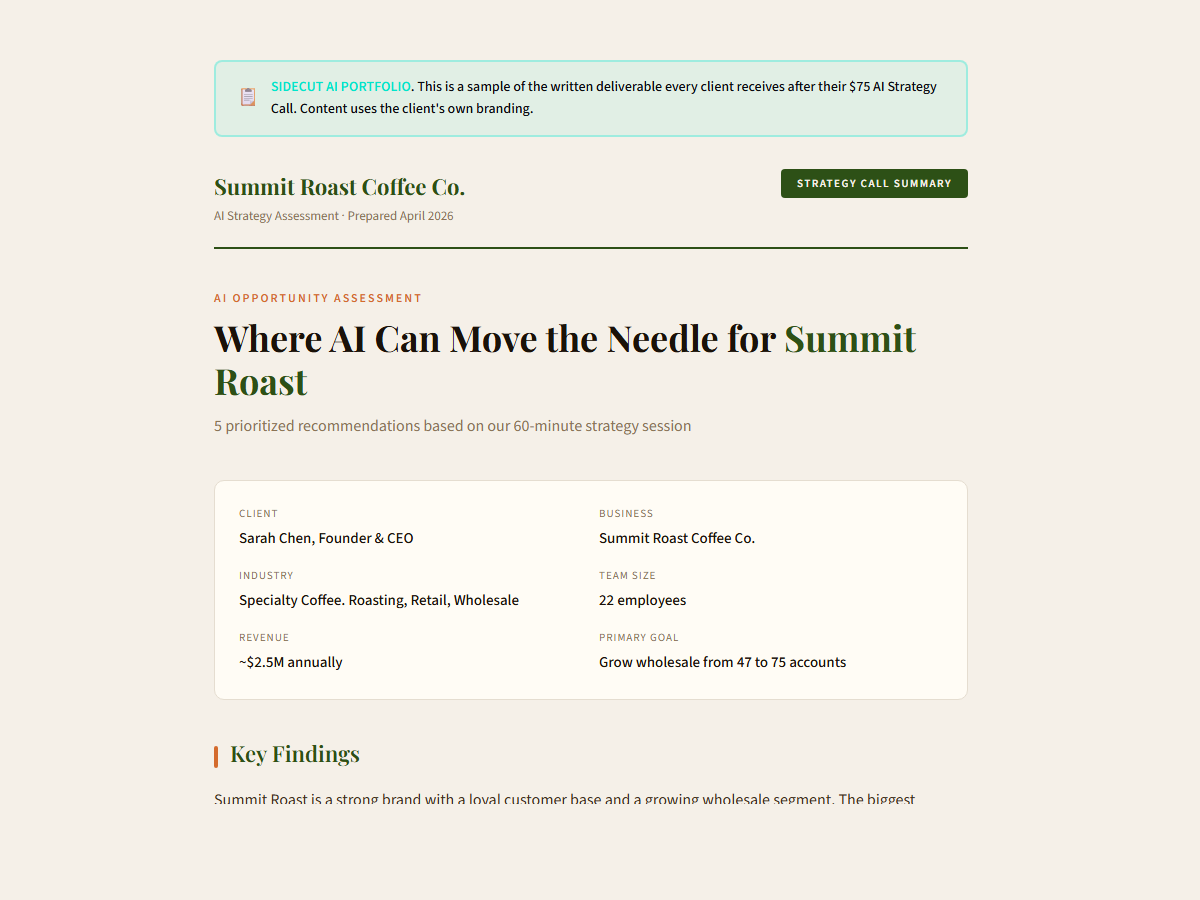
Task: Click 'Specialty Coffee. Roasting, Retail, Wholesale' text
Action: click(379, 600)
